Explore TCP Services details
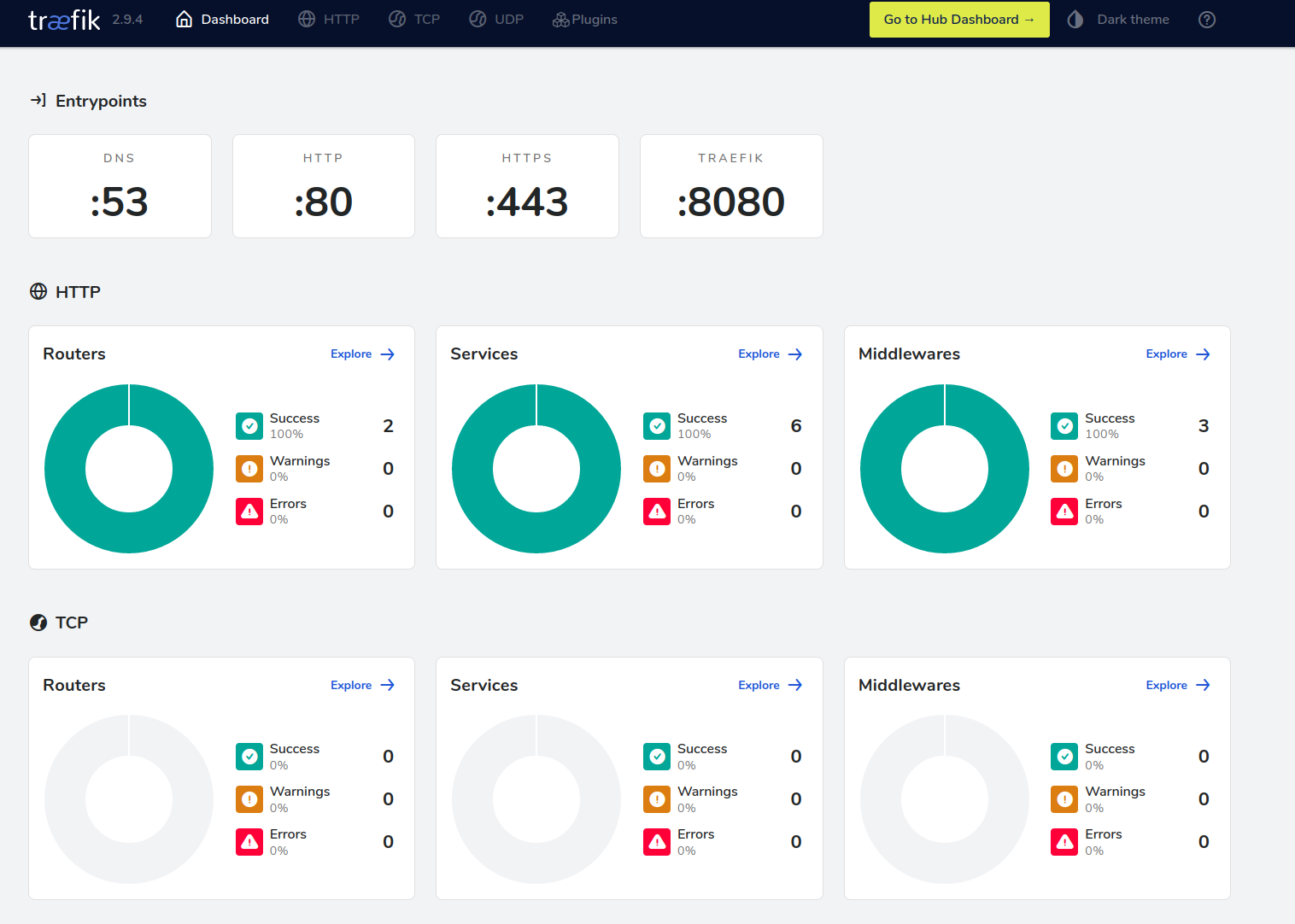The height and width of the screenshot is (924, 1295). tap(770, 685)
